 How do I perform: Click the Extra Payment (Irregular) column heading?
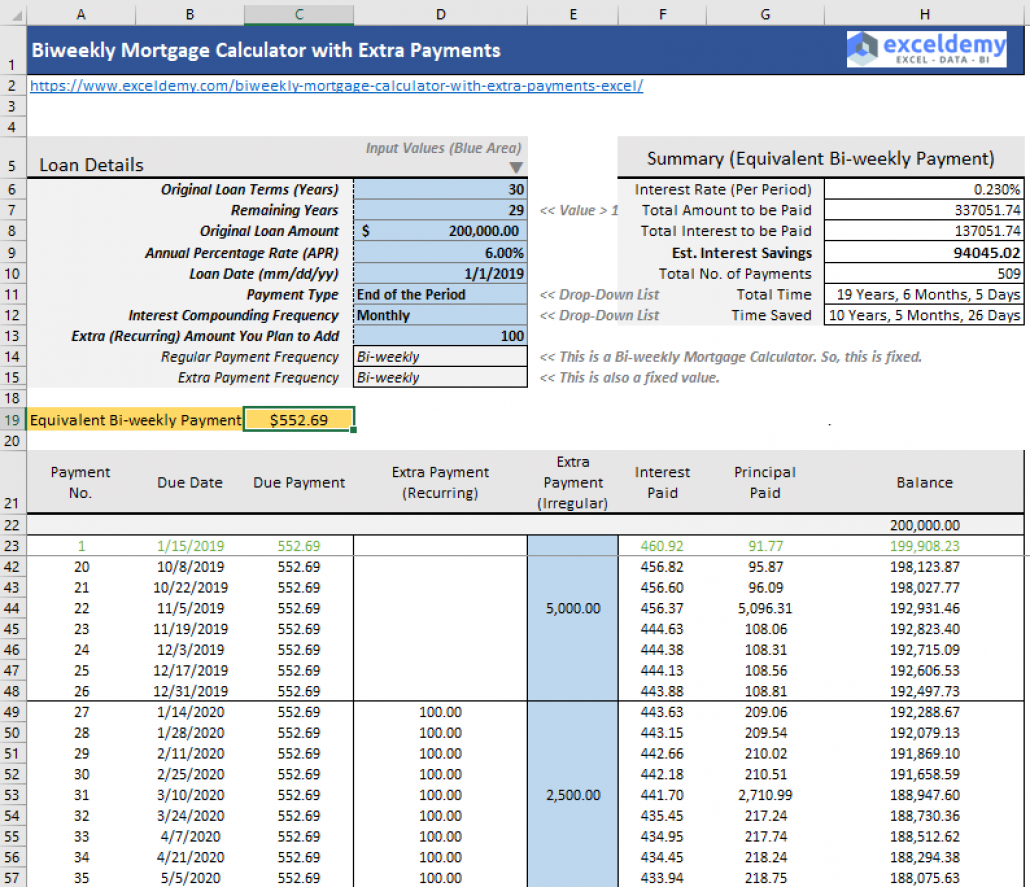click(x=573, y=482)
